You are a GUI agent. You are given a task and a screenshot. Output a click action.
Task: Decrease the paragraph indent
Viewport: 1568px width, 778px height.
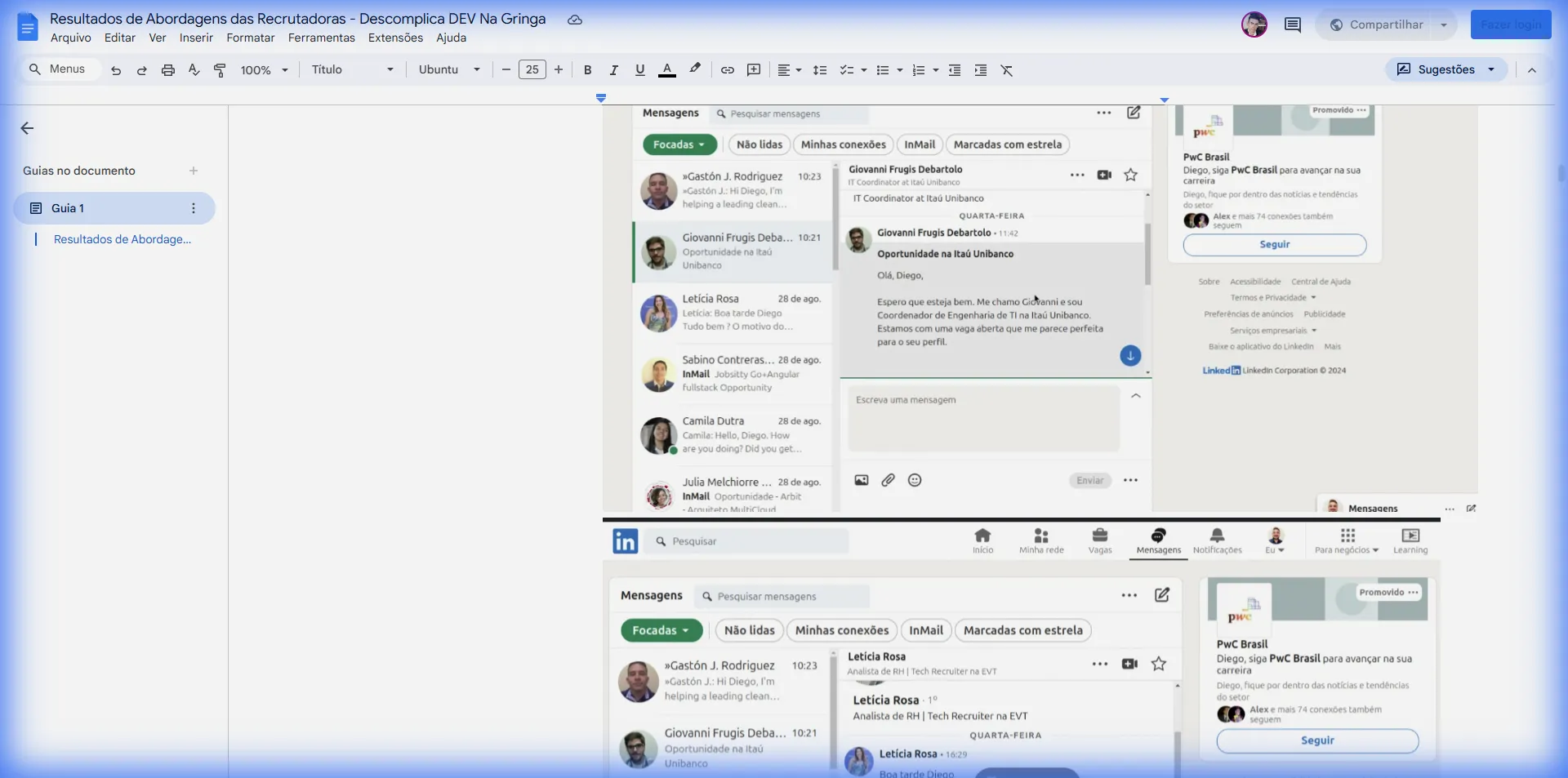tap(955, 70)
